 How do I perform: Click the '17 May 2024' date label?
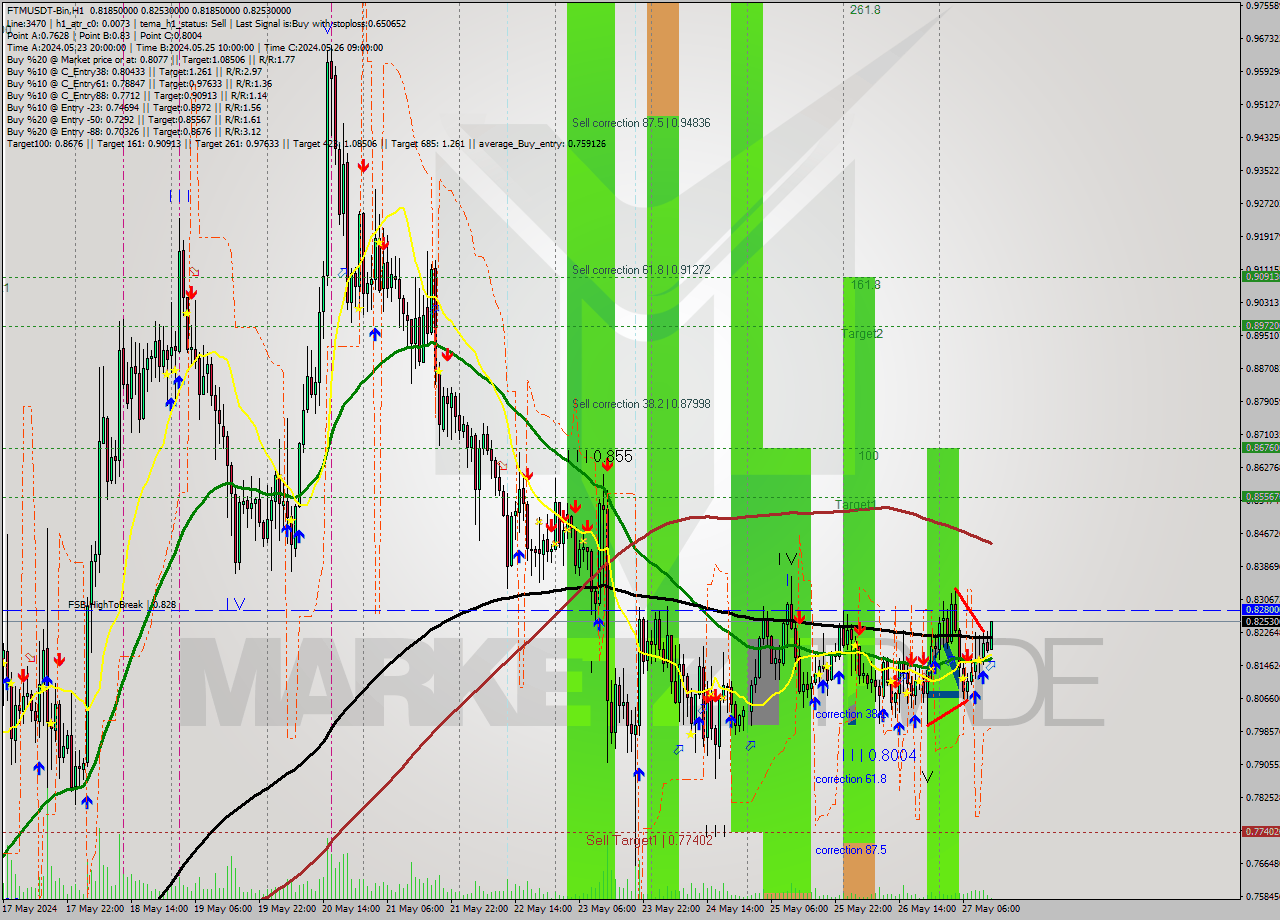click(x=28, y=909)
